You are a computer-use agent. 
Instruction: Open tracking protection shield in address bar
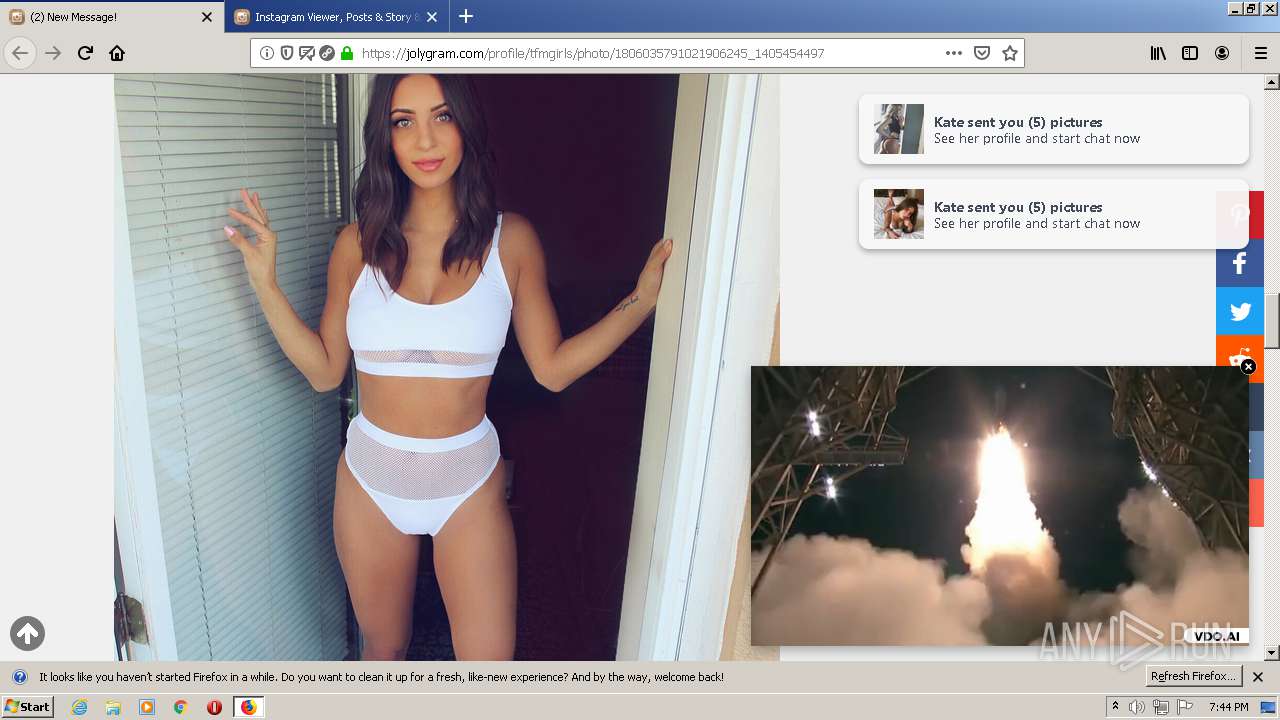coord(287,53)
